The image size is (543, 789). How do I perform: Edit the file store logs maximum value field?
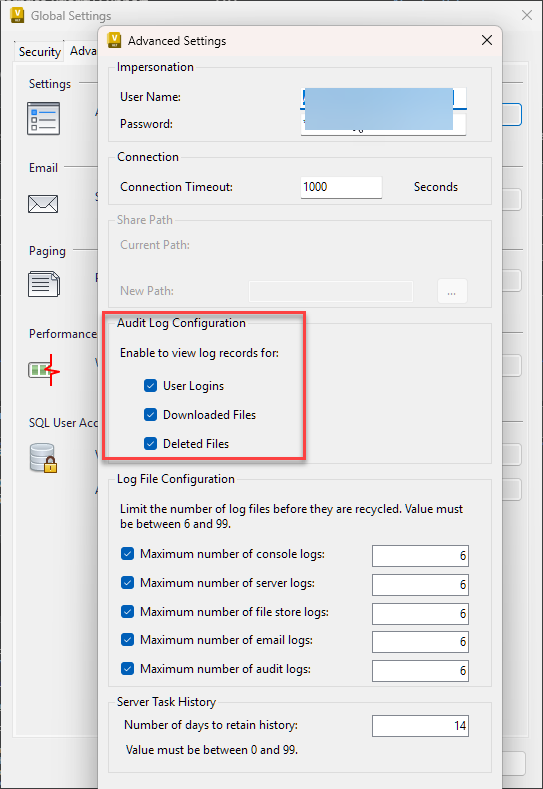coord(420,613)
